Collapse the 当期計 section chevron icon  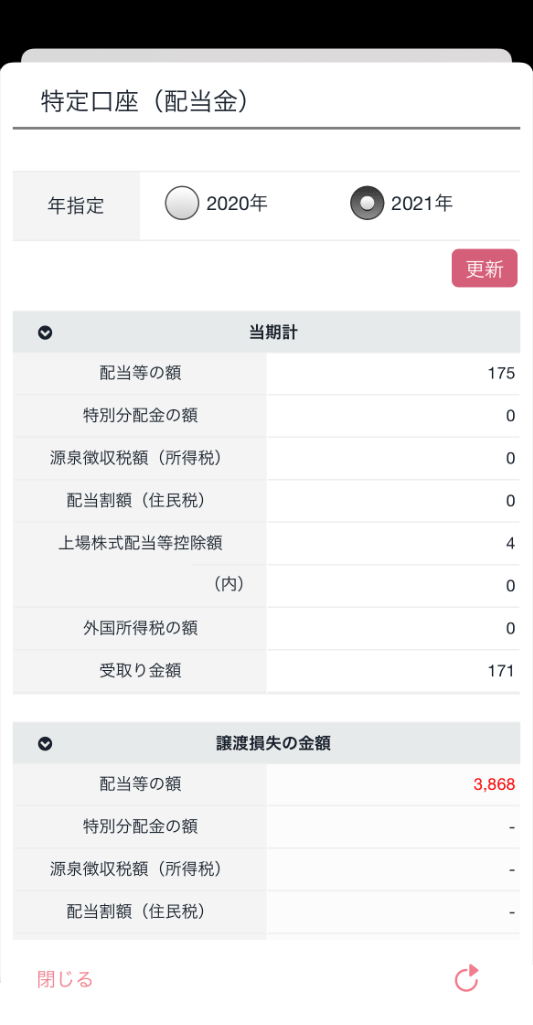[x=45, y=333]
